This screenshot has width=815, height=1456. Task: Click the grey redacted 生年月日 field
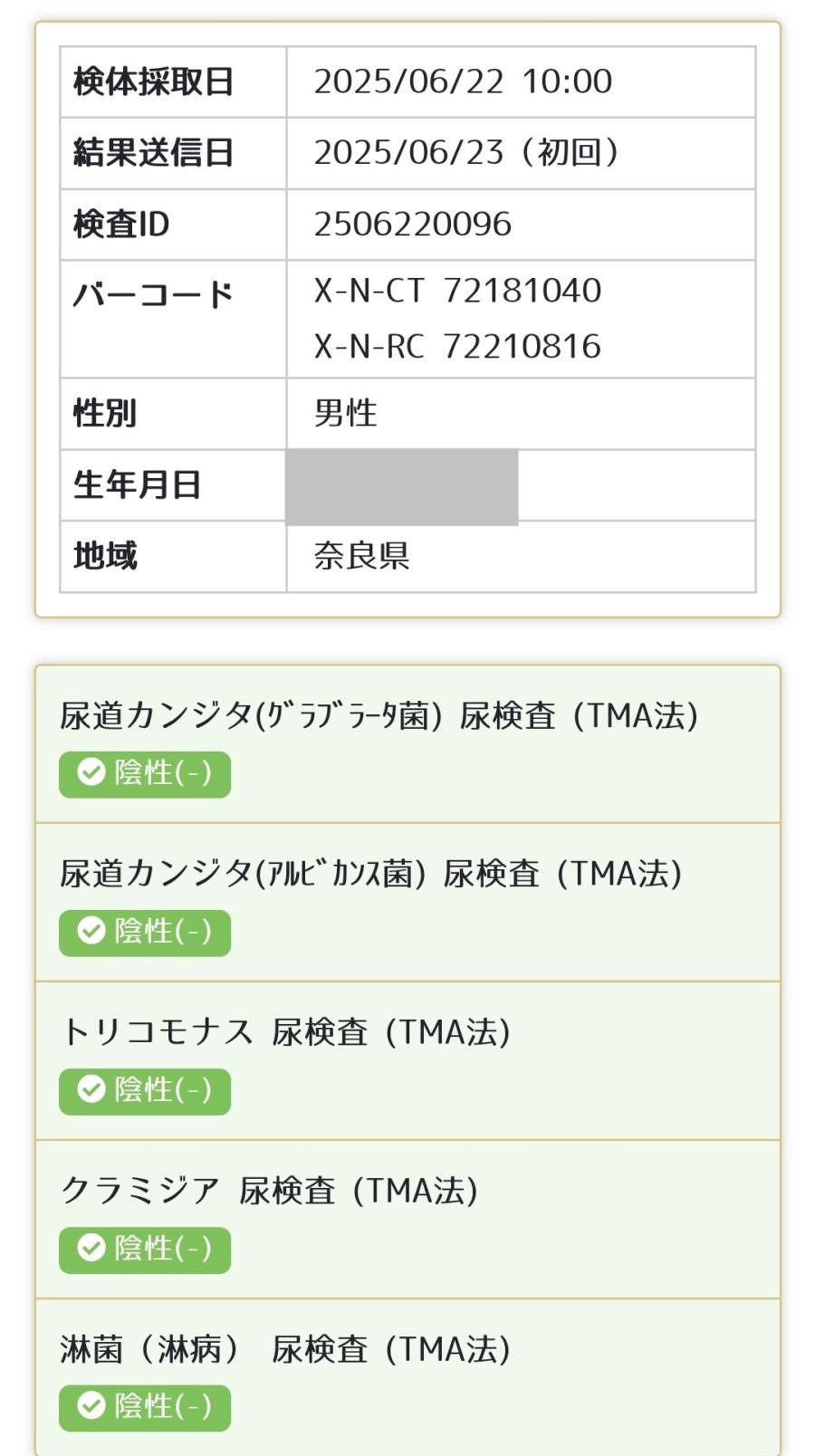402,487
